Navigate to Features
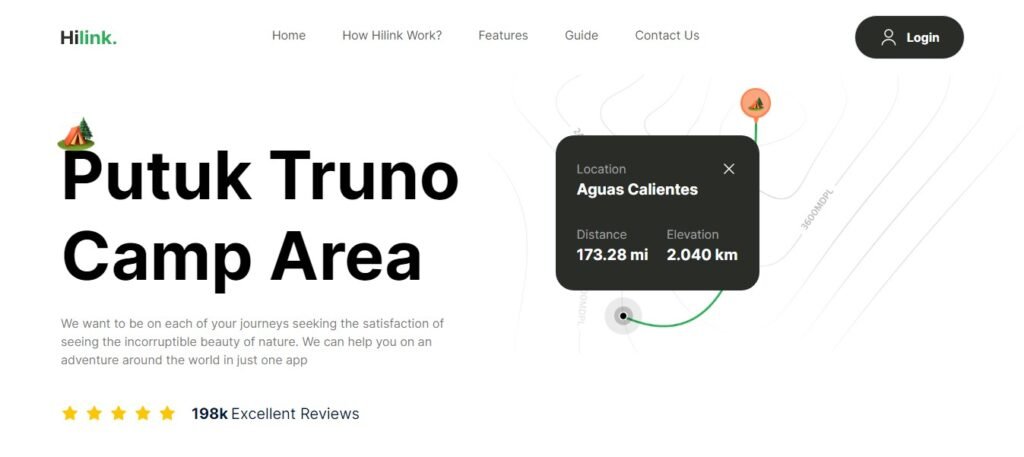This screenshot has width=1024, height=457. coord(503,36)
